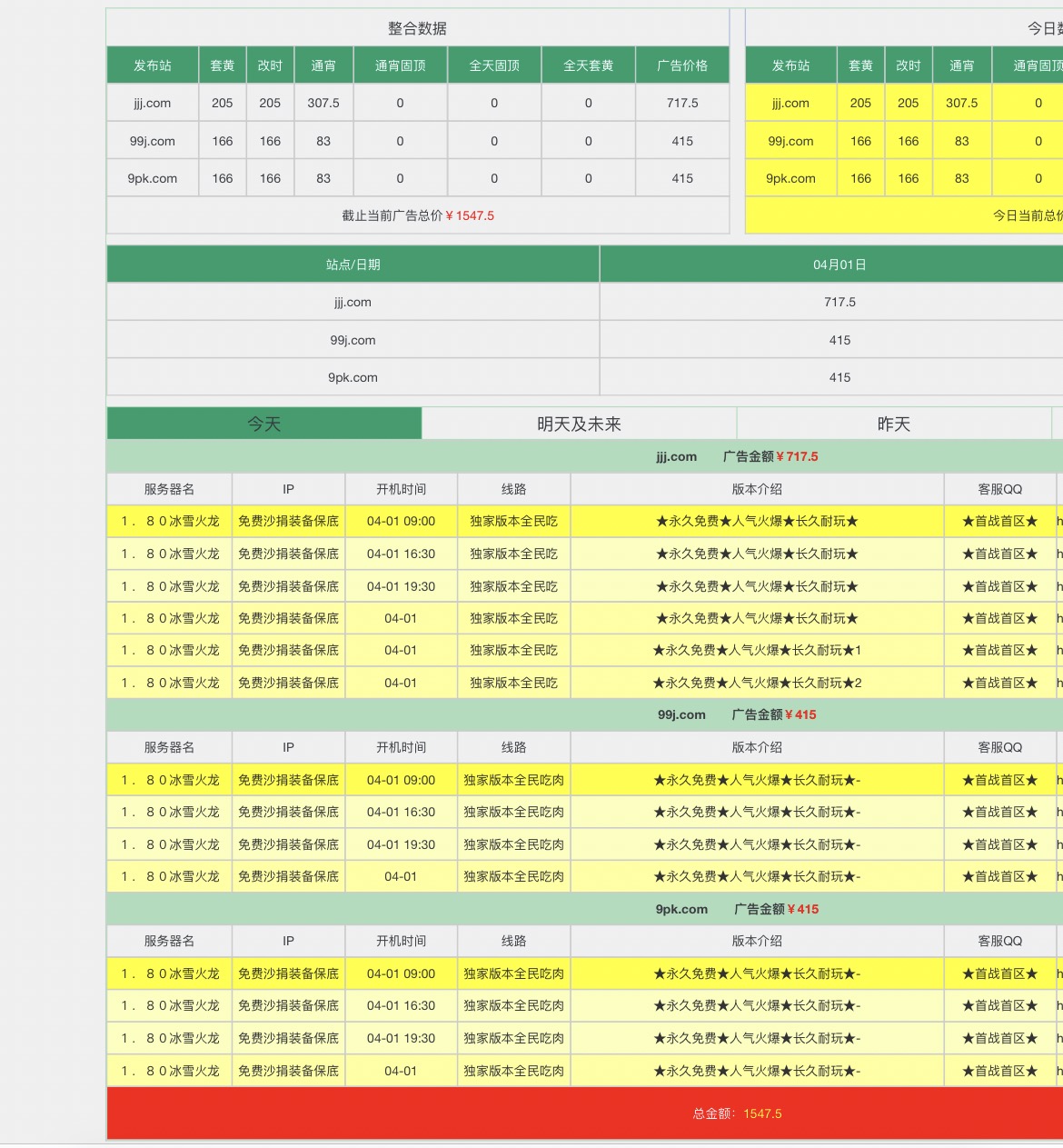Select jjj.com cell in 整合数据 table

point(153,103)
